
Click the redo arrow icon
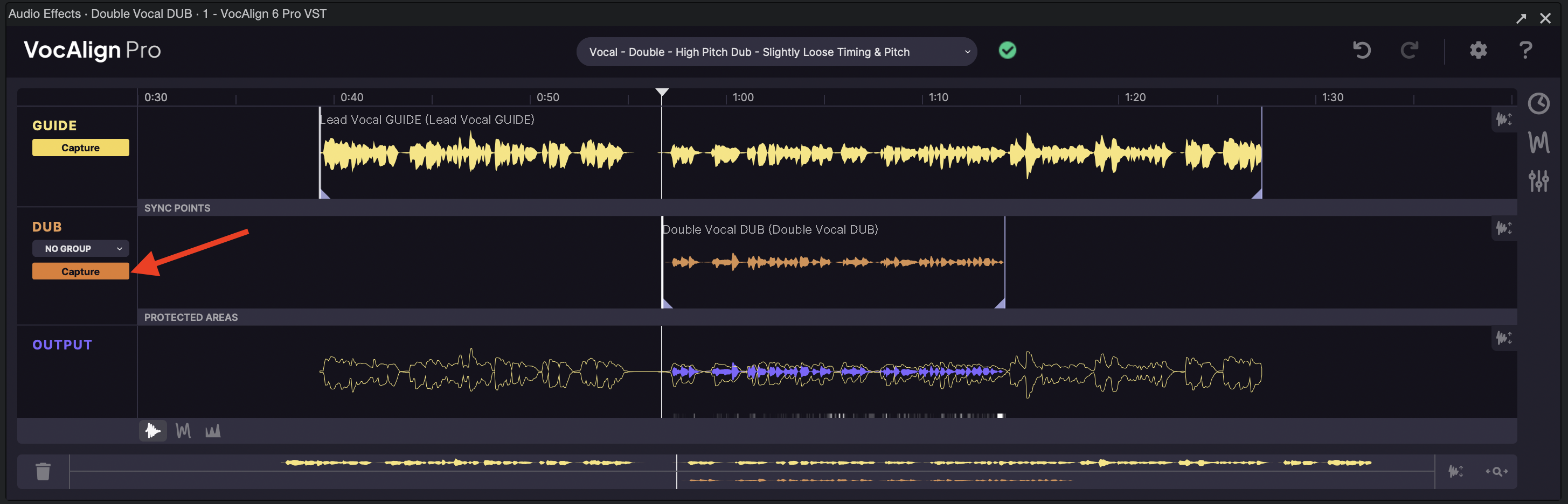pos(1410,51)
